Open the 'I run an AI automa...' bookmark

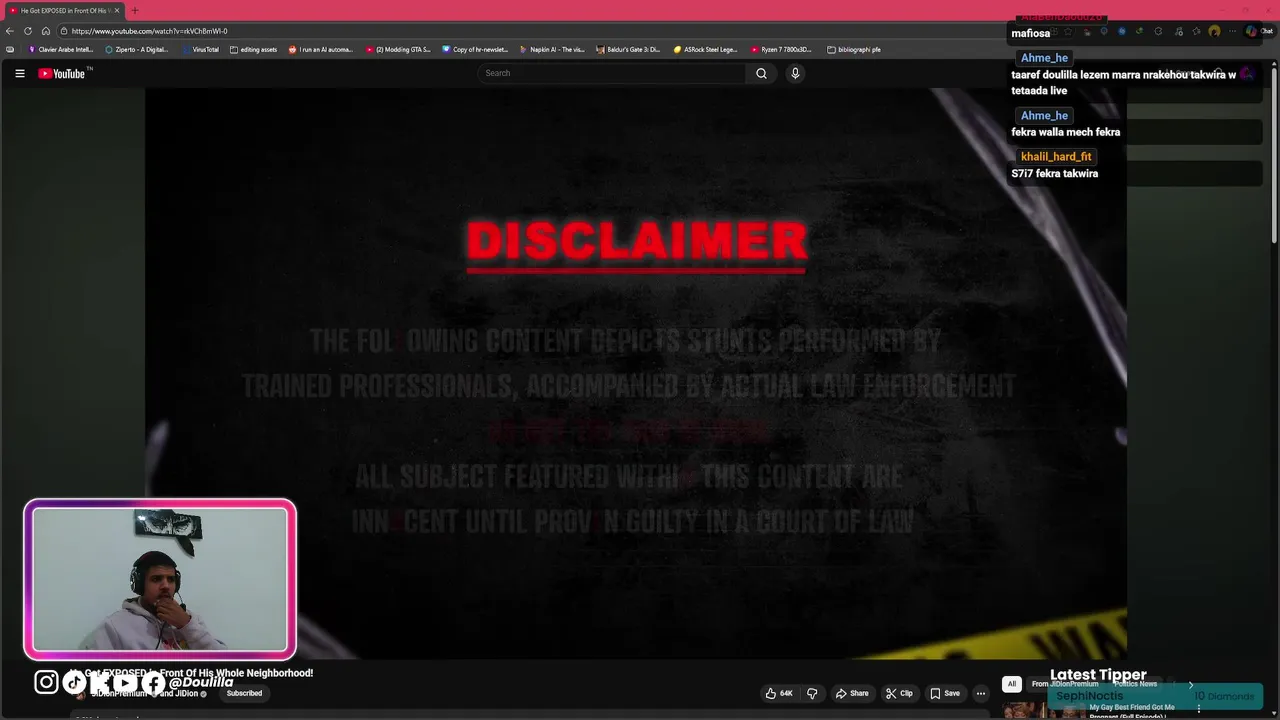pyautogui.click(x=321, y=49)
